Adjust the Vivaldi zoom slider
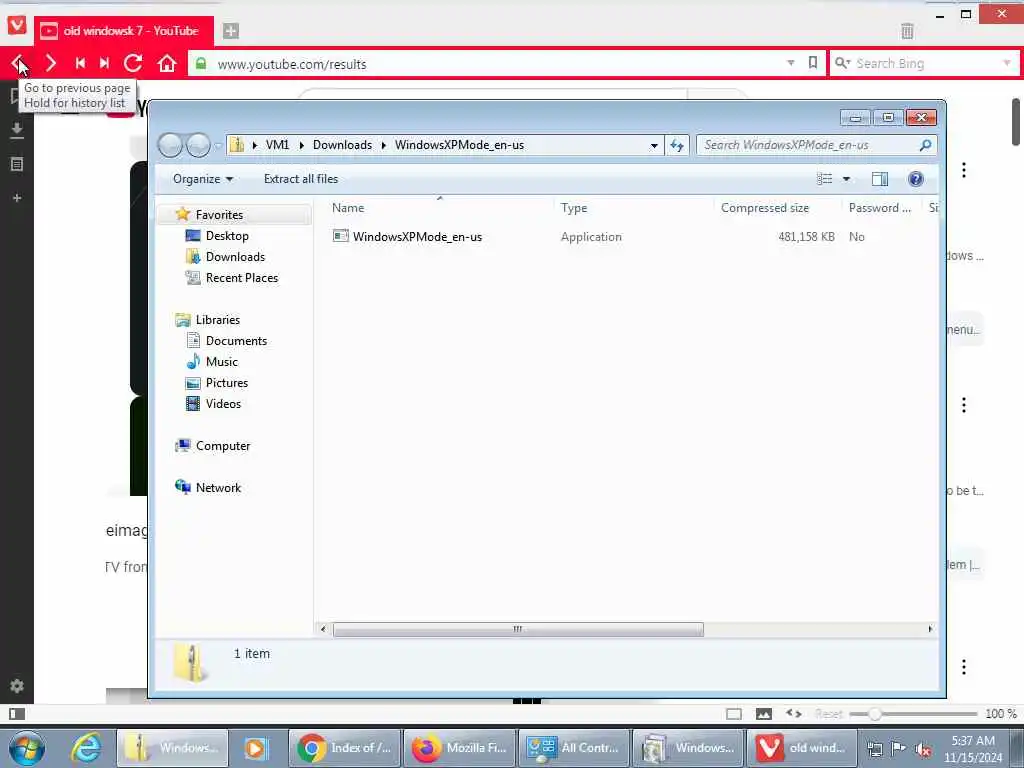The width and height of the screenshot is (1024, 768). [874, 714]
